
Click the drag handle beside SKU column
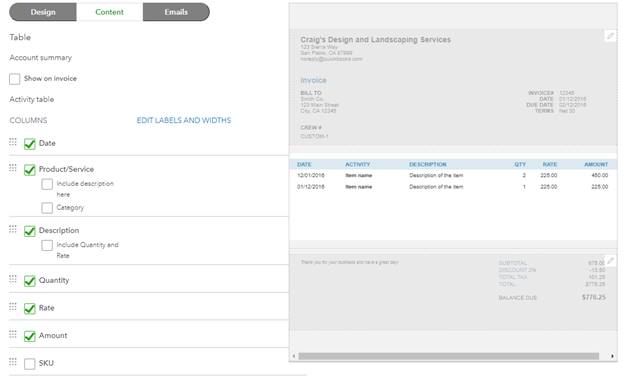tap(13, 362)
